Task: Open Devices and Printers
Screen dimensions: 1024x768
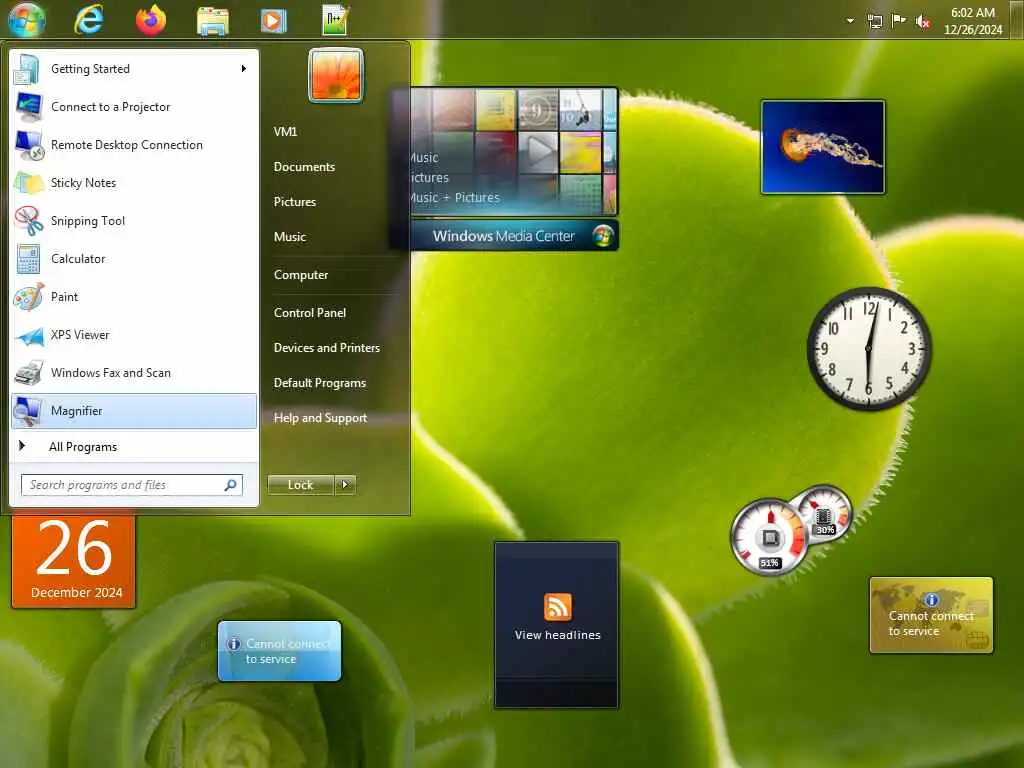Action: tap(327, 347)
